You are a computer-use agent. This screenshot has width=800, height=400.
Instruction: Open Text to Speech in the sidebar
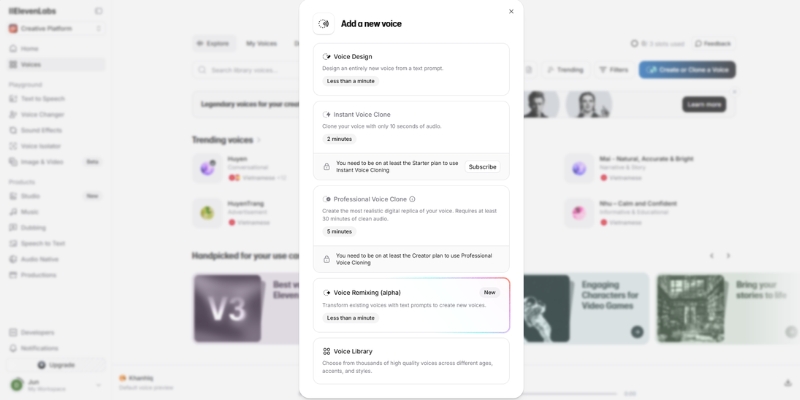click(42, 98)
